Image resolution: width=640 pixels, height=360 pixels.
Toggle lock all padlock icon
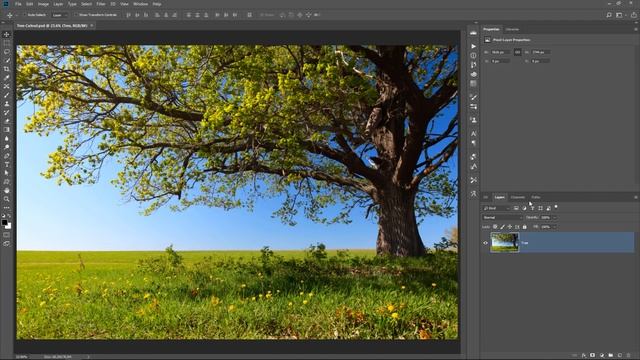pyautogui.click(x=524, y=227)
